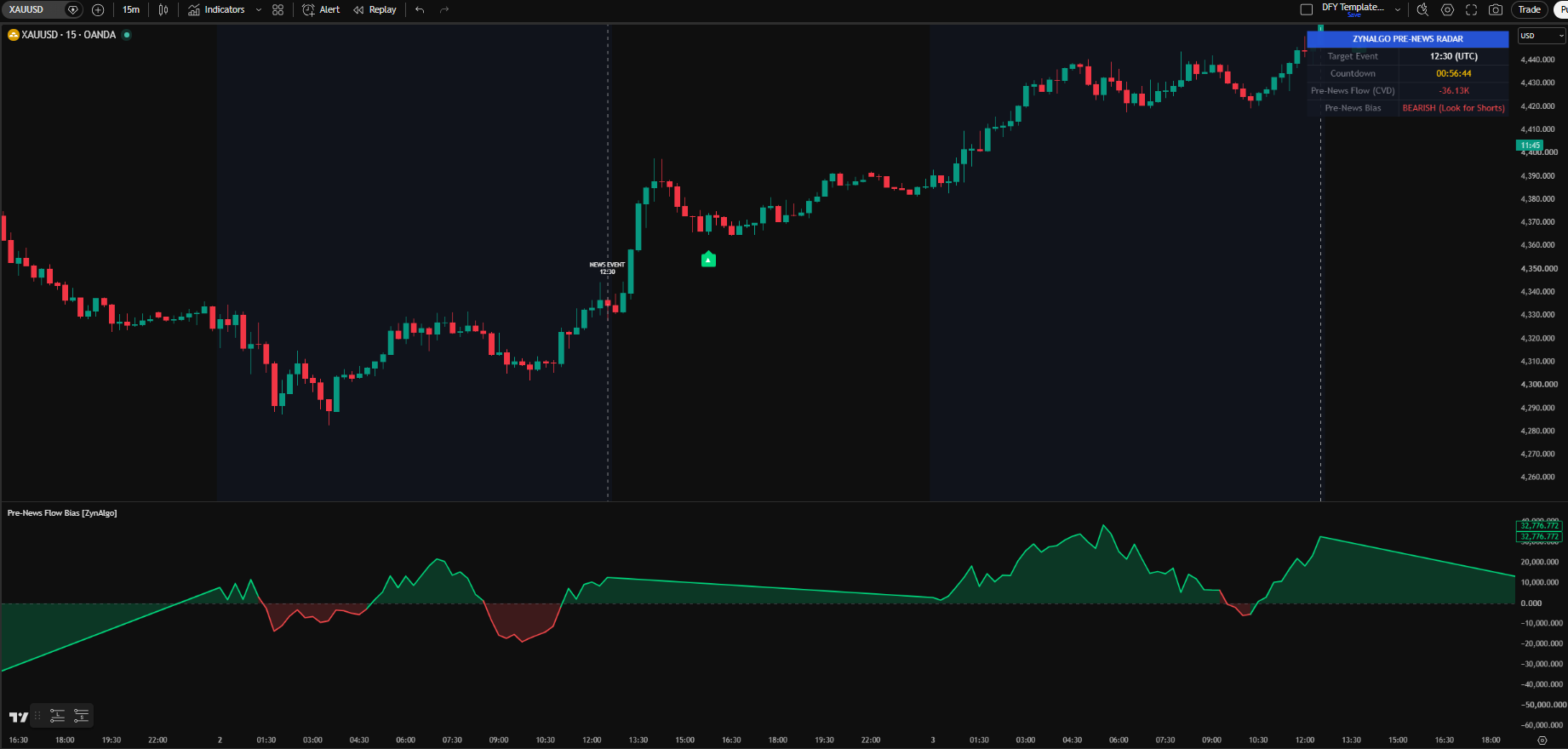Viewport: 1568px width, 749px height.
Task: Undo the last chart action
Action: 420,10
